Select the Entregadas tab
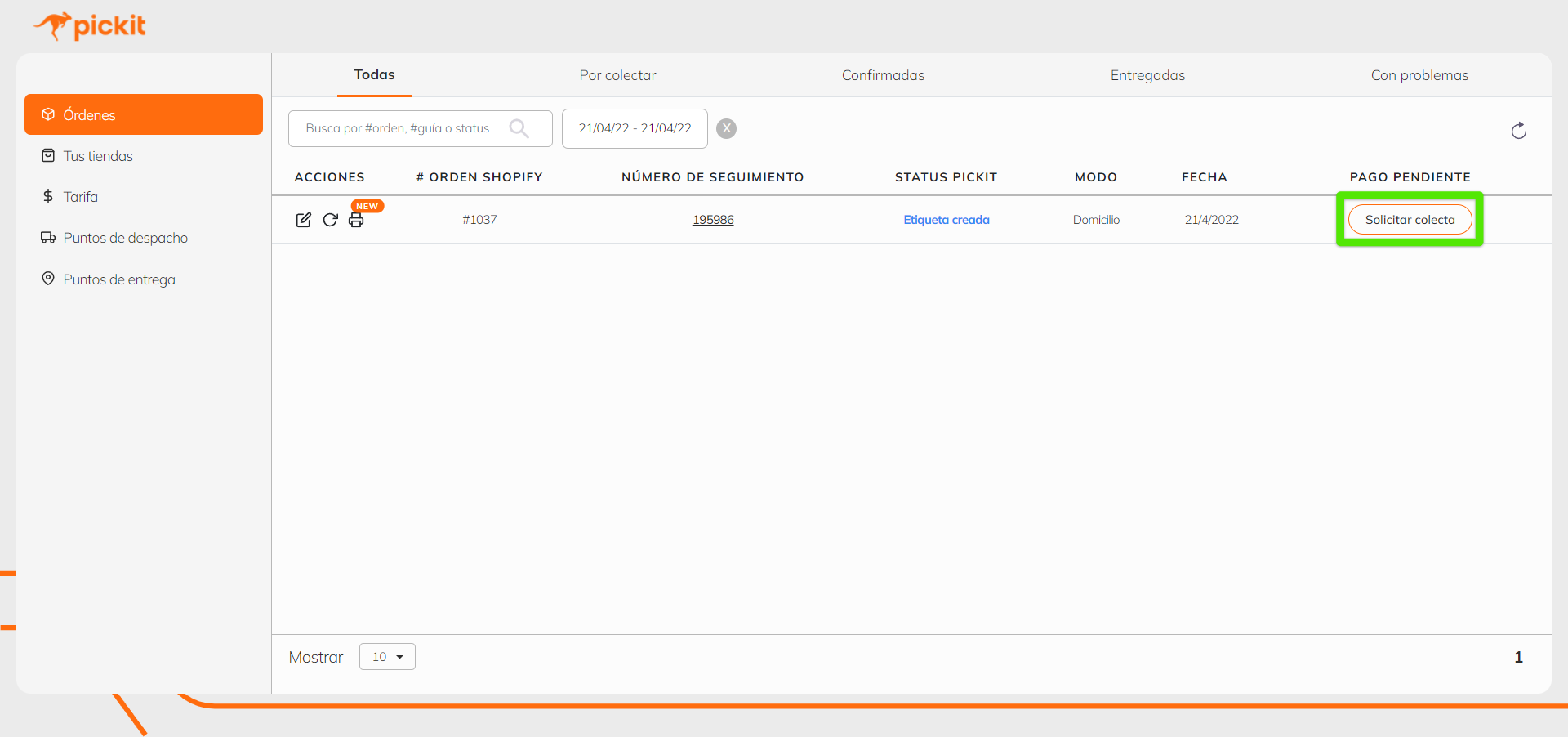 1147,75
